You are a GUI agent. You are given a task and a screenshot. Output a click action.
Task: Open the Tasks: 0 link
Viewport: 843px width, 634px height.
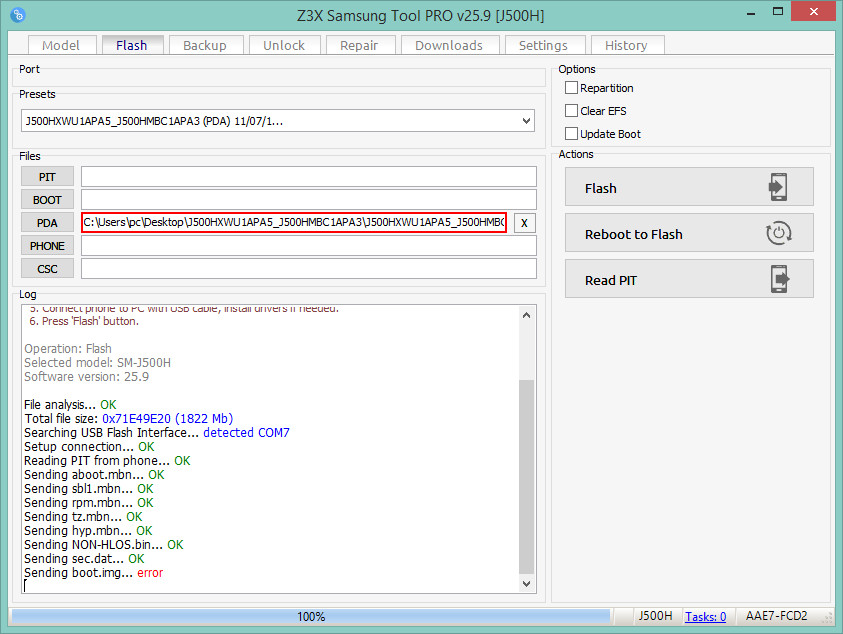pos(705,616)
